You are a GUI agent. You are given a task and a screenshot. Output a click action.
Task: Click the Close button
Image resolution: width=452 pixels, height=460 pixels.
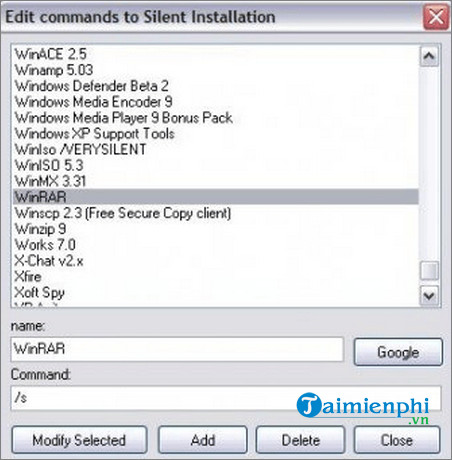point(397,440)
